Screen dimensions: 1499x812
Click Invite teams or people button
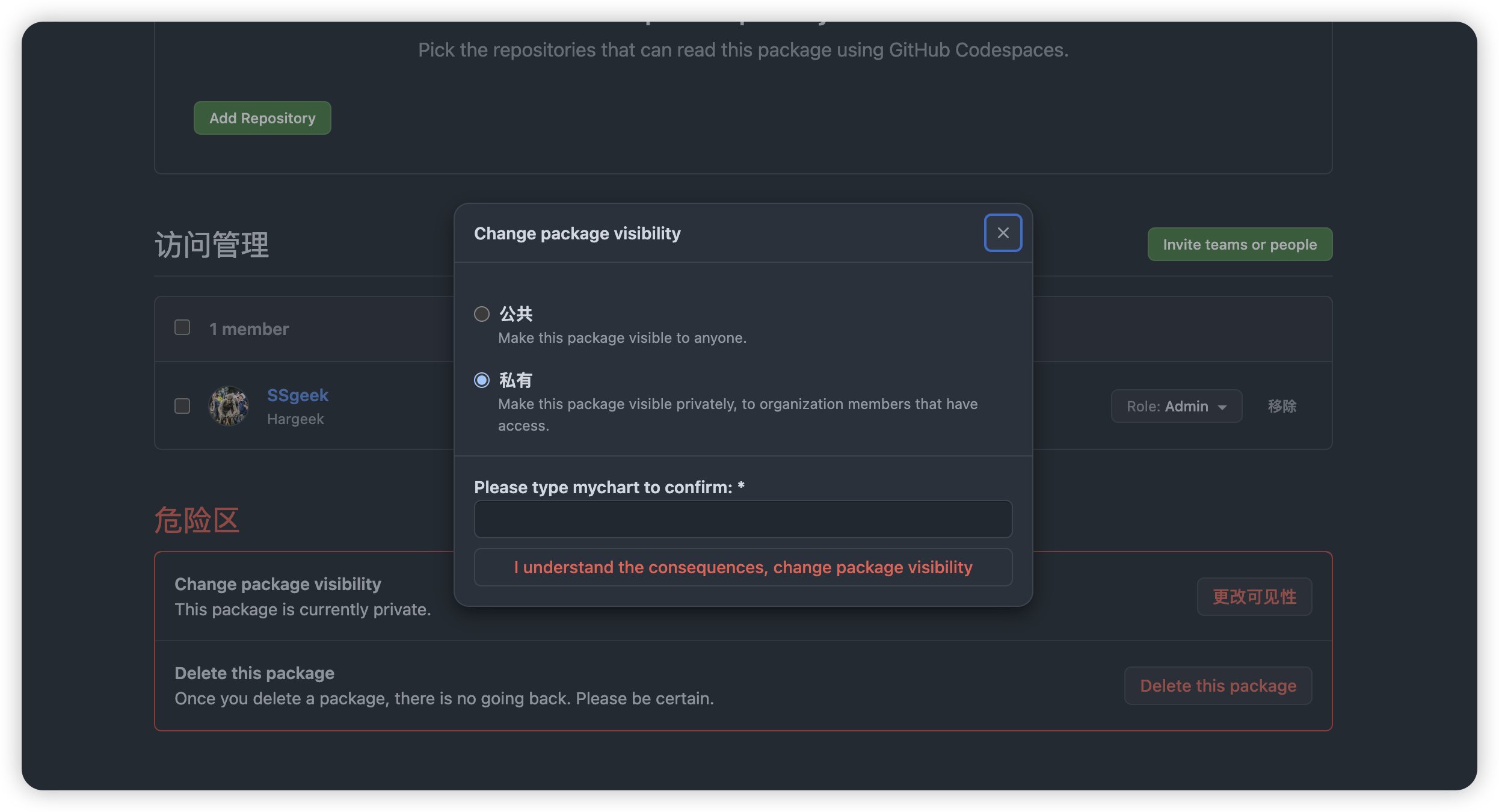tap(1240, 244)
